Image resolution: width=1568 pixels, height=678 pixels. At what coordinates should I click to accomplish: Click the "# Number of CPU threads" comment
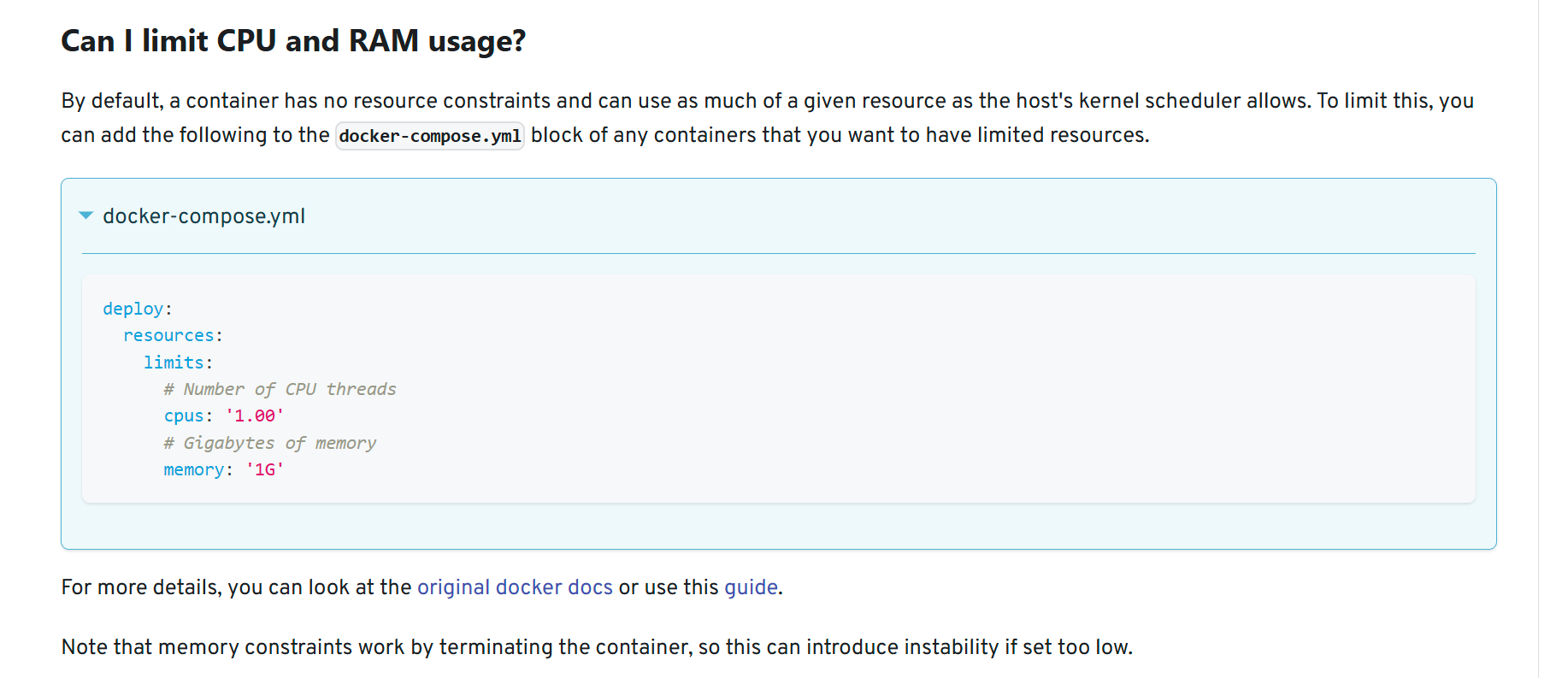(280, 389)
